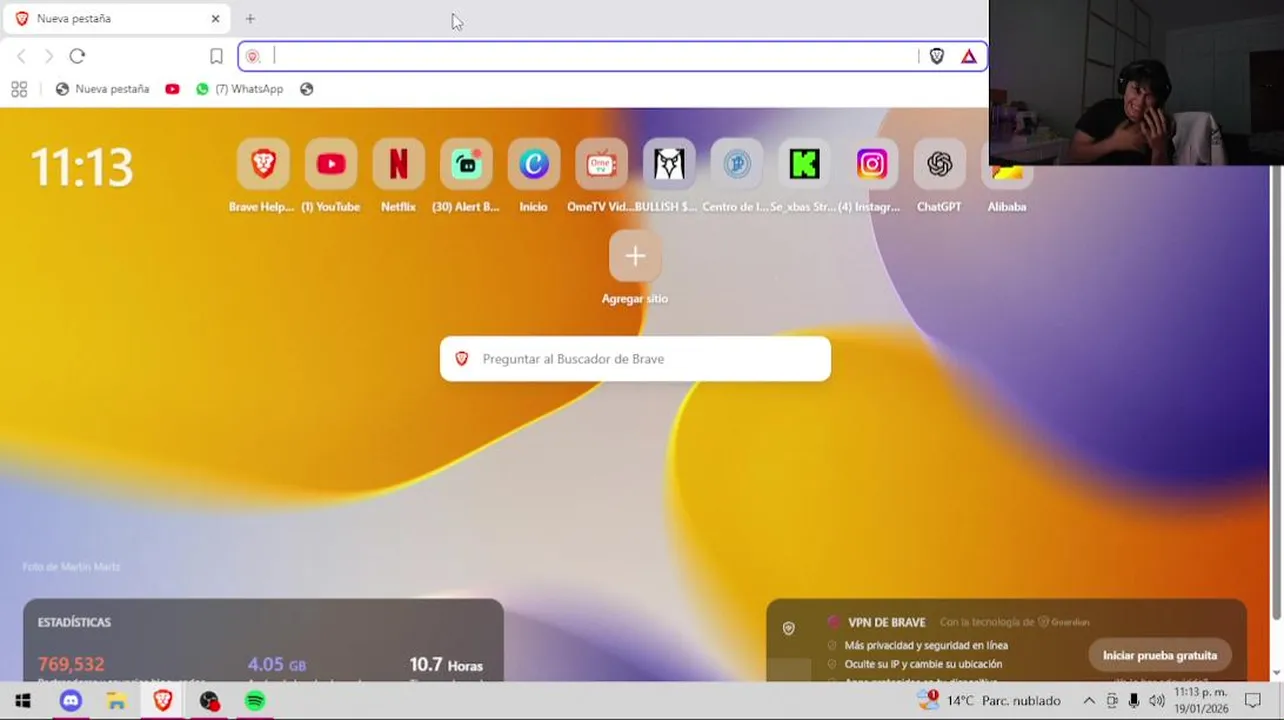Open File Explorer from the taskbar
The height and width of the screenshot is (720, 1284).
116,701
